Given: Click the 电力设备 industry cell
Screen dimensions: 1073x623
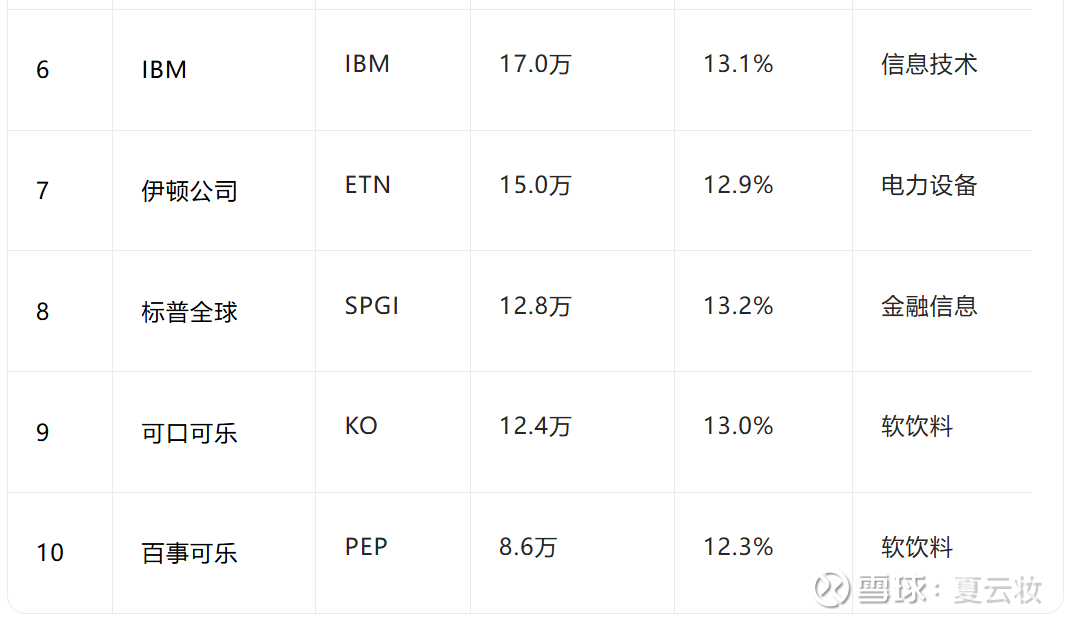Looking at the screenshot, I should click(x=929, y=185).
